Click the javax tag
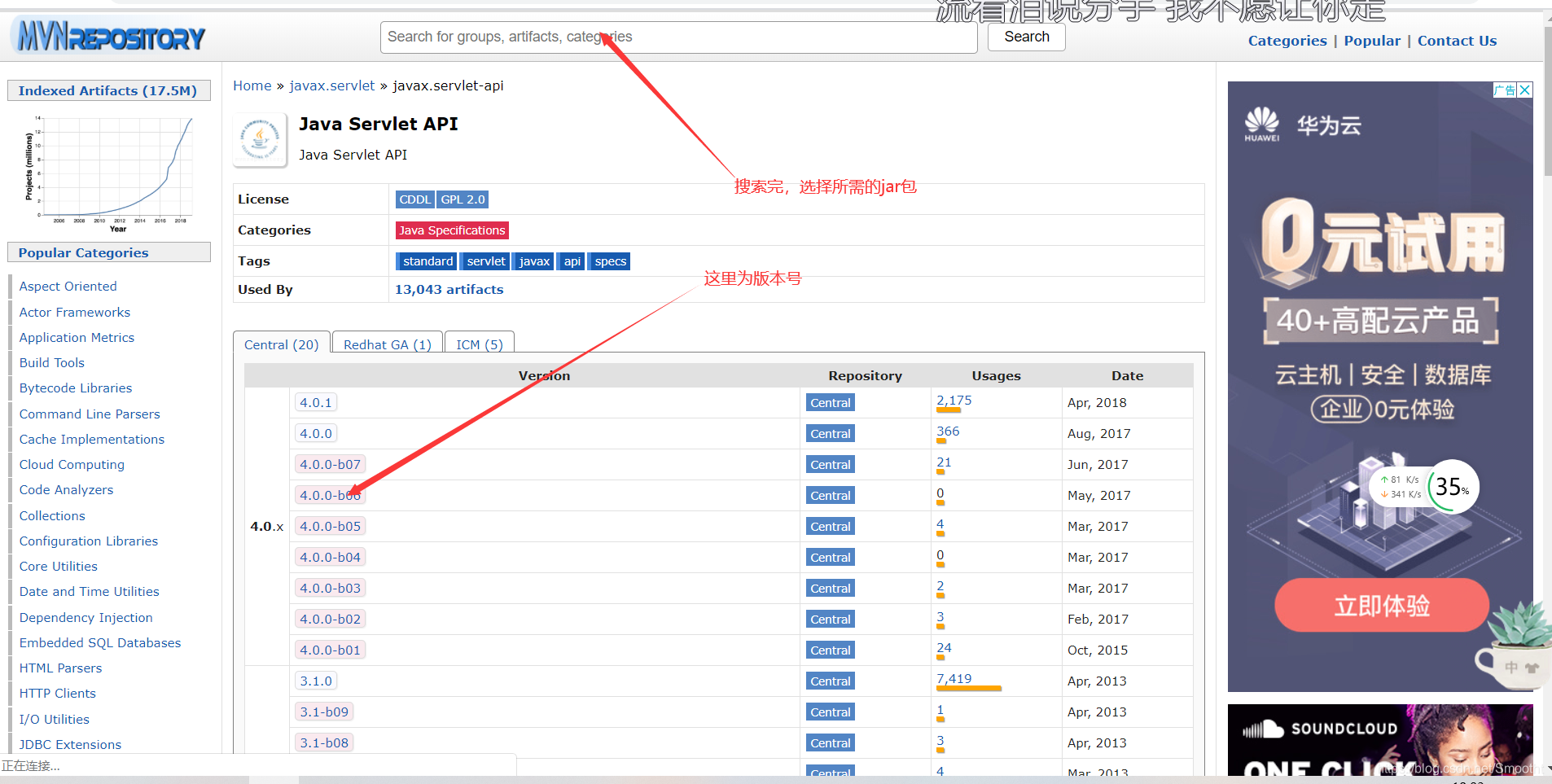The image size is (1552, 784). 534,261
